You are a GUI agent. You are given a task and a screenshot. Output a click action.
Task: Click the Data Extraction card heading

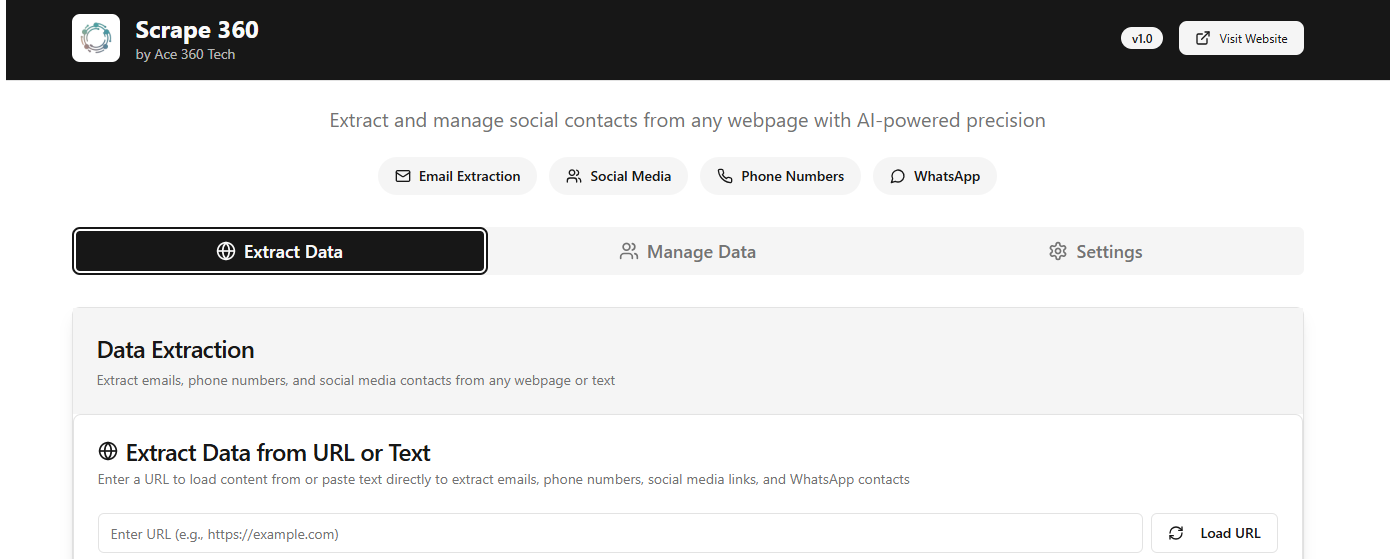pyautogui.click(x=176, y=350)
